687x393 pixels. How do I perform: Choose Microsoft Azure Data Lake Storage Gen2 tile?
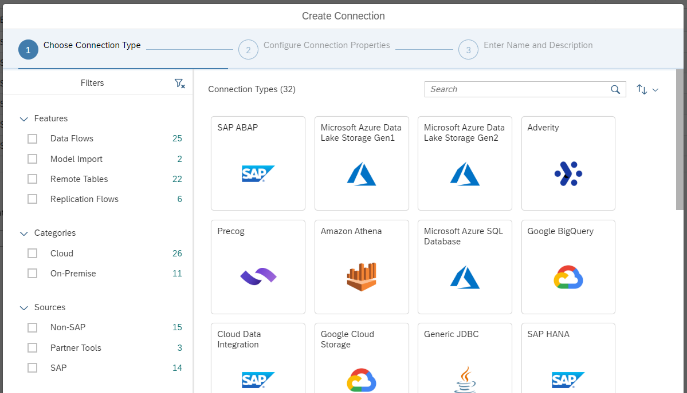click(465, 163)
